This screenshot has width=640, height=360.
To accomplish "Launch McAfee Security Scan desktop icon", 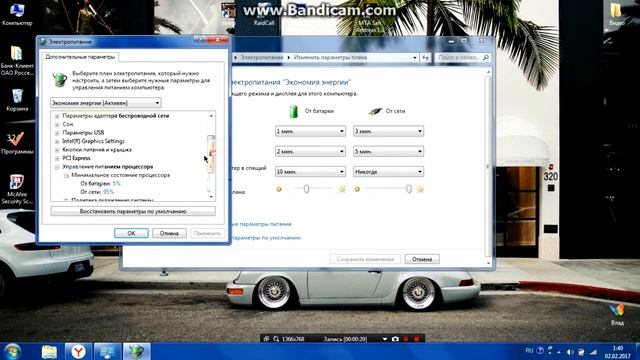I will point(17,190).
